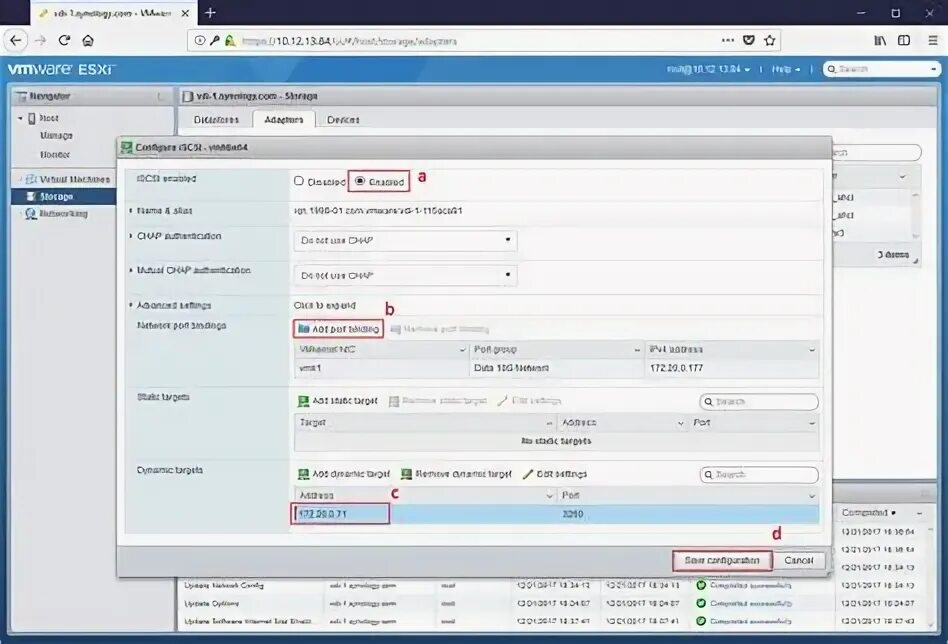
Task: Open Port group column header dropdown
Action: (x=637, y=350)
